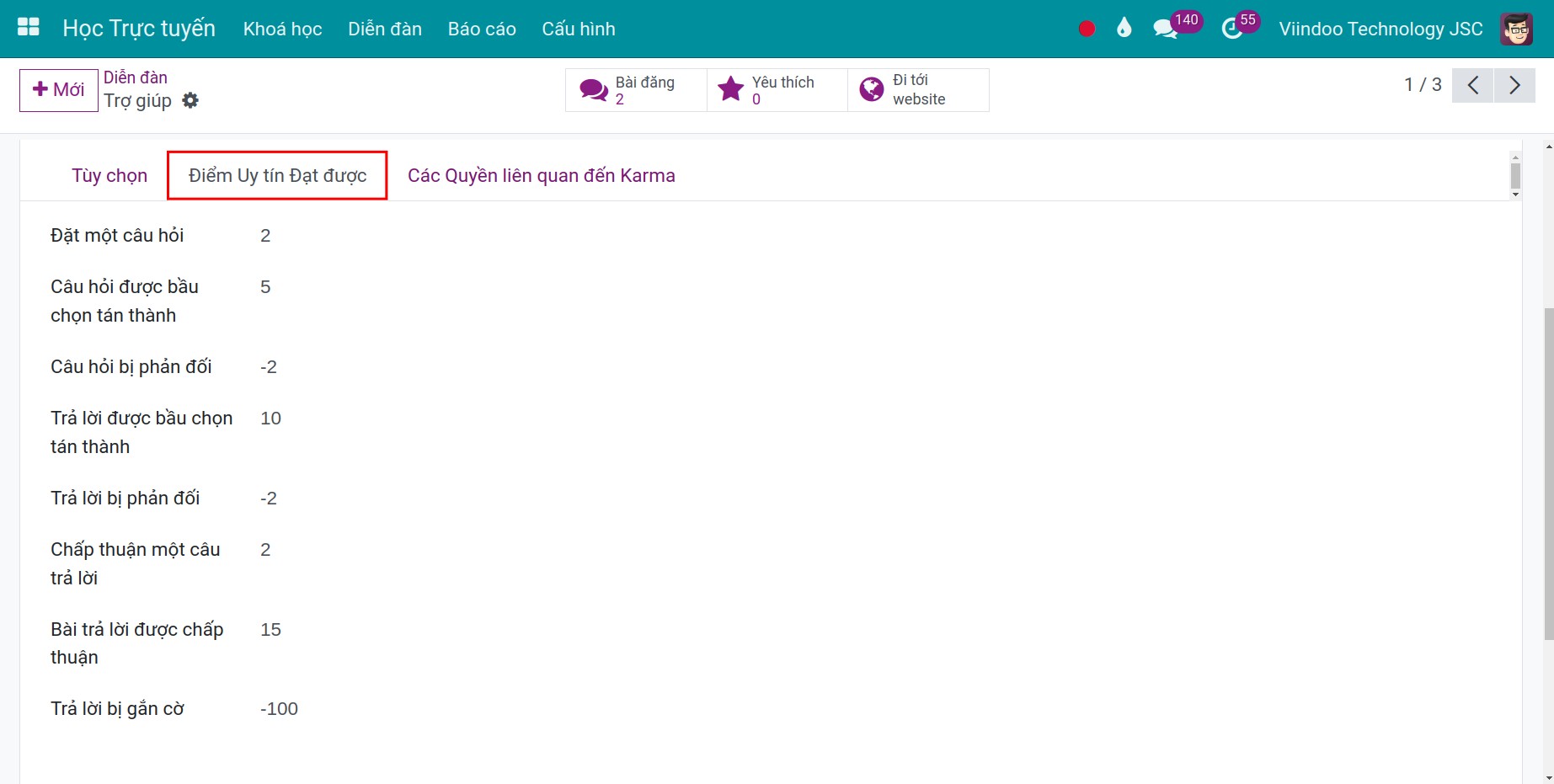Edit the Đặt một câu hỏi karma value
Viewport: 1554px width, 784px height.
coord(266,235)
